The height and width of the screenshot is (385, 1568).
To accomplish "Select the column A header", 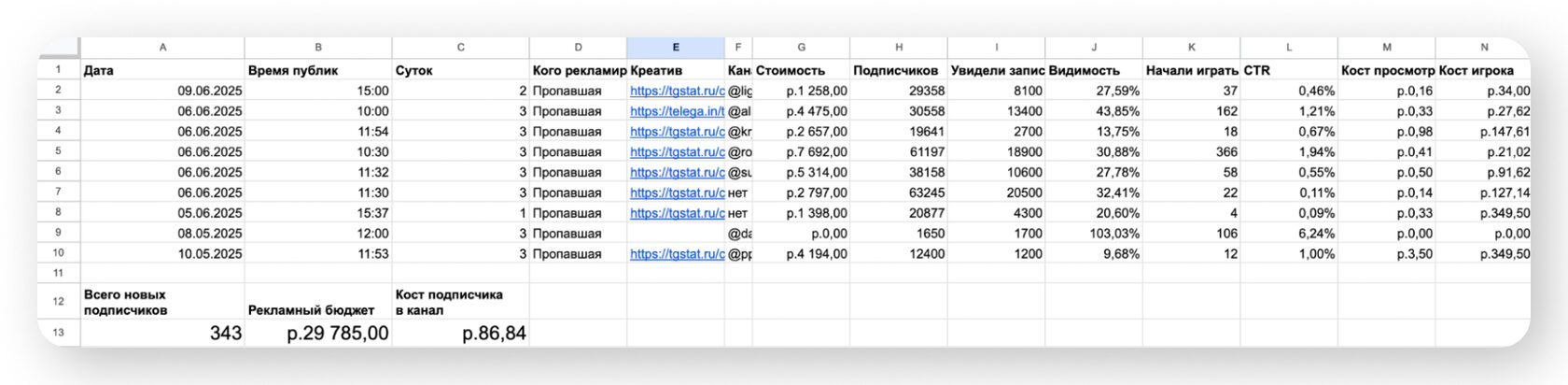I will pos(162,48).
